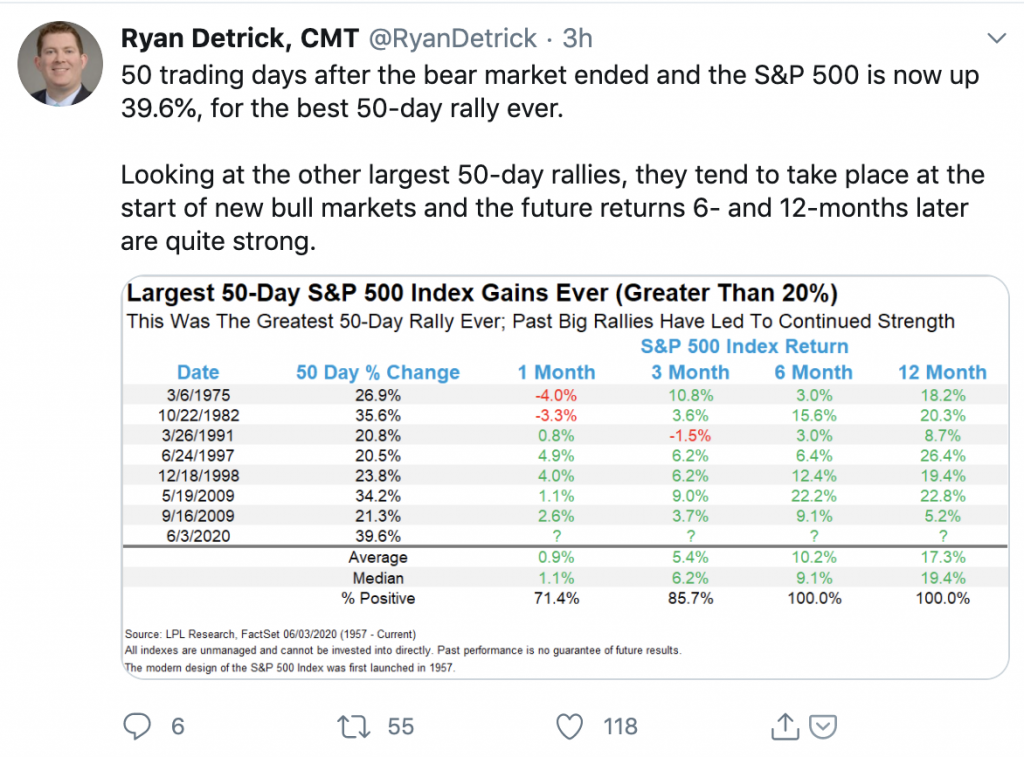Click the '12 Month' column header in chart
1024x757 pixels.
[942, 372]
